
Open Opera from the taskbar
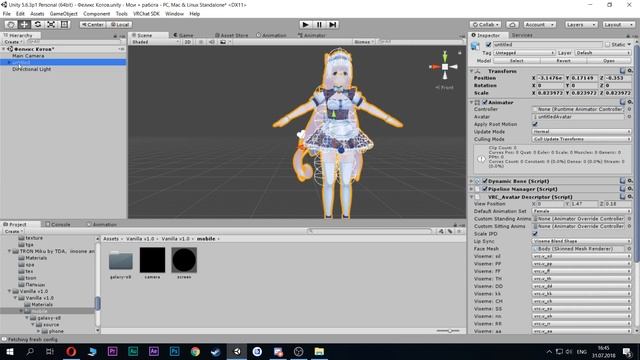point(71,351)
